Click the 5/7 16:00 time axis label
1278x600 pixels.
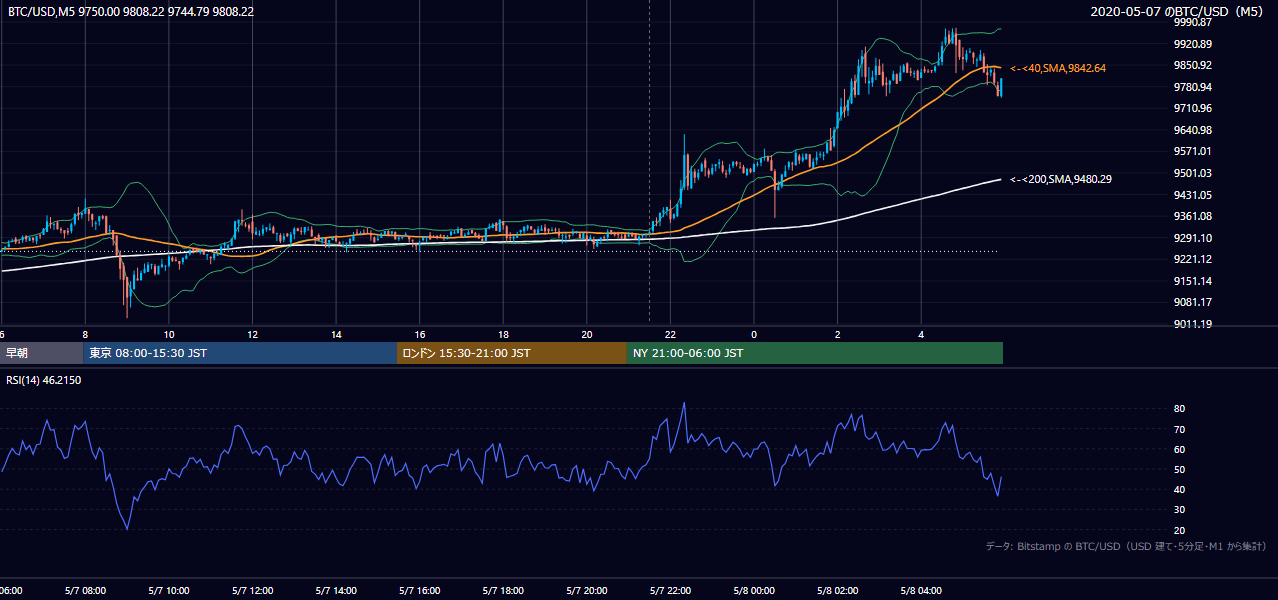point(420,591)
